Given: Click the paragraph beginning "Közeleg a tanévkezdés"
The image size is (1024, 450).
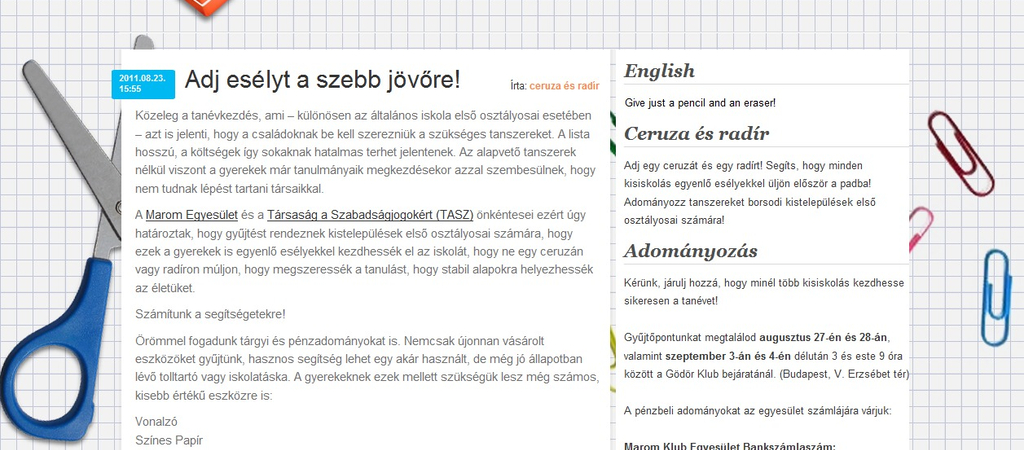Looking at the screenshot, I should pyautogui.click(x=366, y=152).
